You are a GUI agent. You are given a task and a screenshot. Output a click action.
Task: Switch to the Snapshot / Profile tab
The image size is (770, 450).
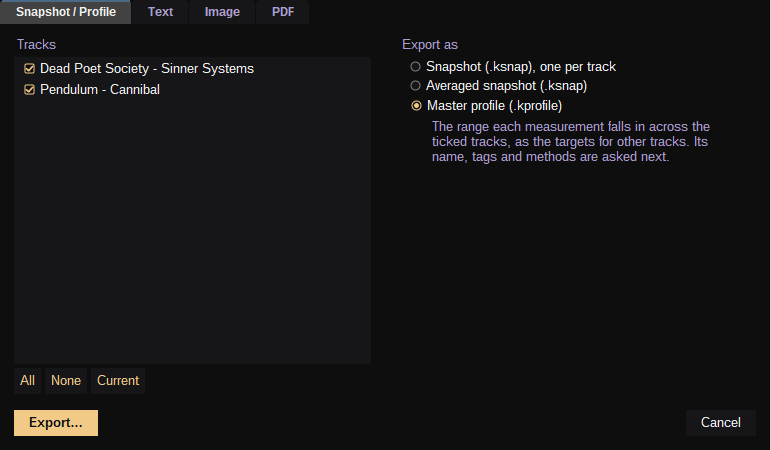tap(66, 12)
